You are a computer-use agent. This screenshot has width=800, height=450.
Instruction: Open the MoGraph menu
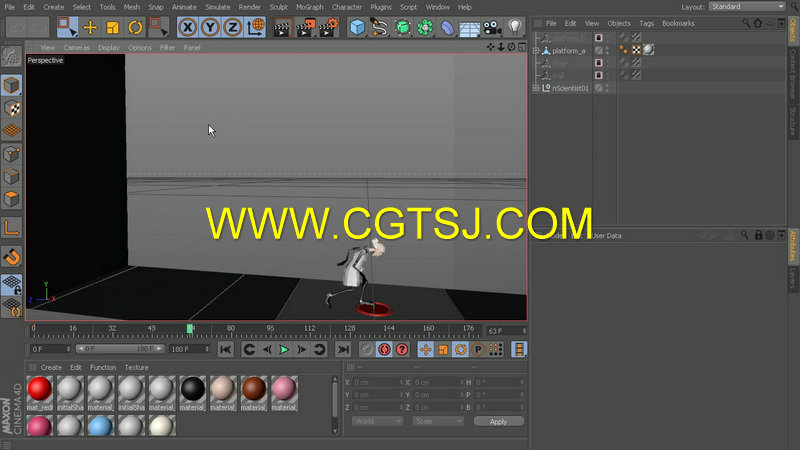(310, 7)
